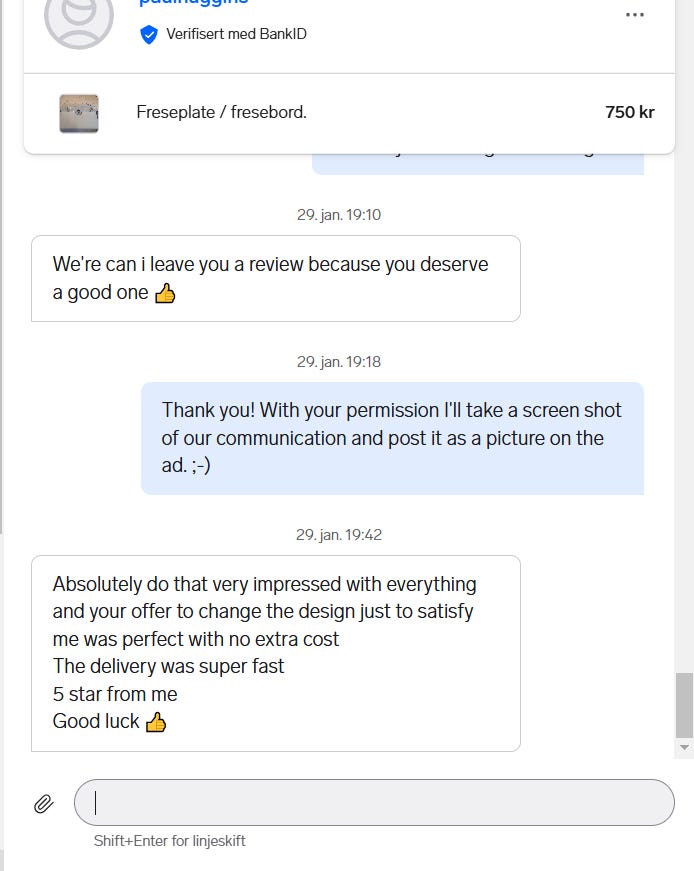Click the partially visible blue username link

(193, 2)
